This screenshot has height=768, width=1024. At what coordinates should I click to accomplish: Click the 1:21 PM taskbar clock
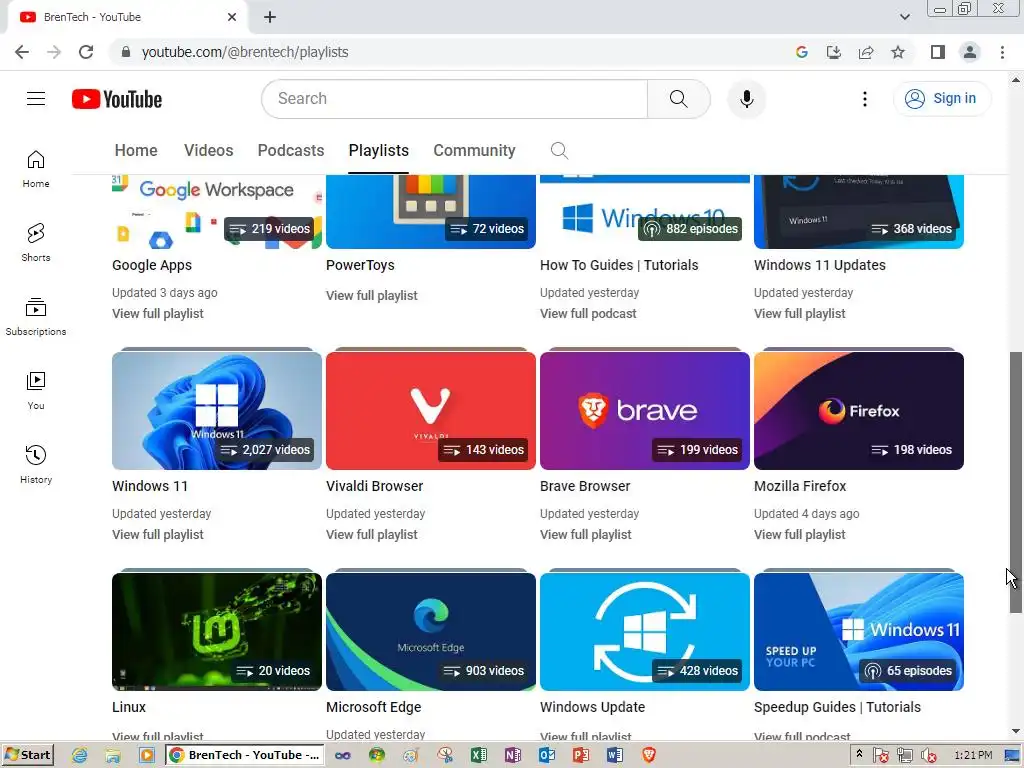pyautogui.click(x=972, y=755)
